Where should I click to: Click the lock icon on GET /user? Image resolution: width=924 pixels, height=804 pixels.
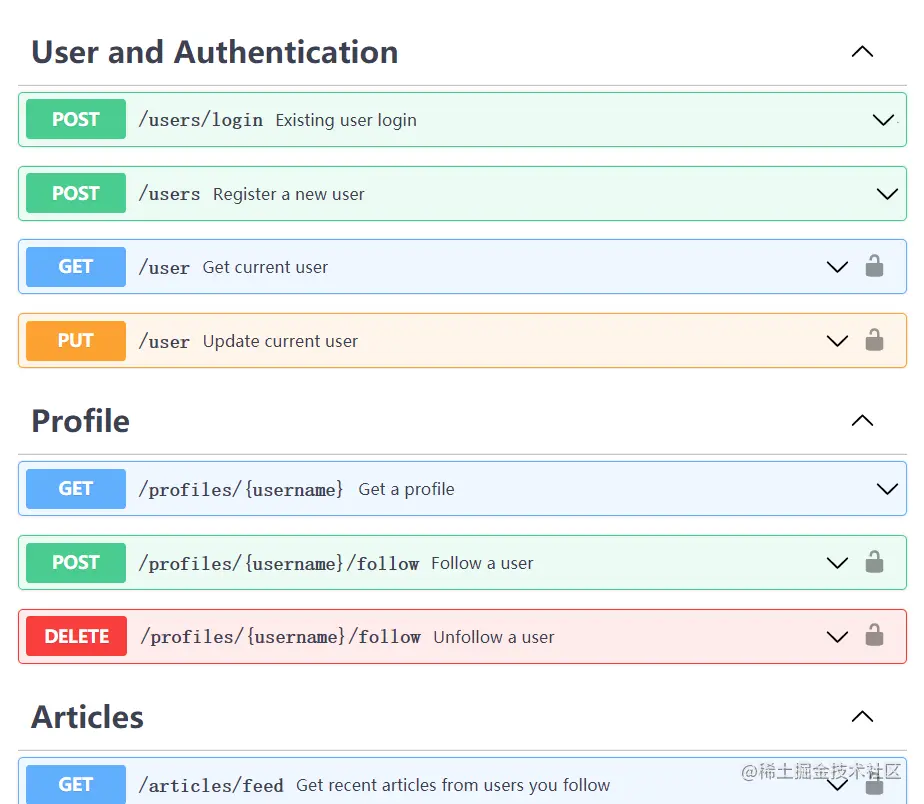pos(874,266)
